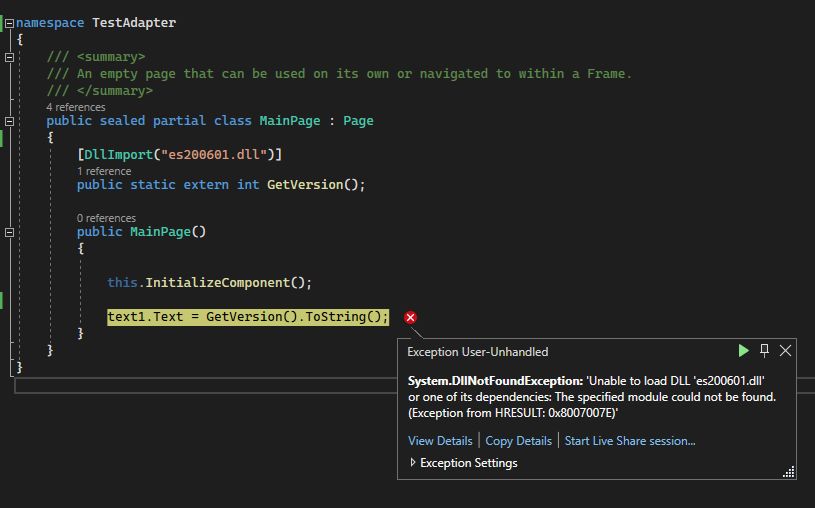Open the '0 references' CodeLens above constructor
The width and height of the screenshot is (815, 508).
coord(106,218)
